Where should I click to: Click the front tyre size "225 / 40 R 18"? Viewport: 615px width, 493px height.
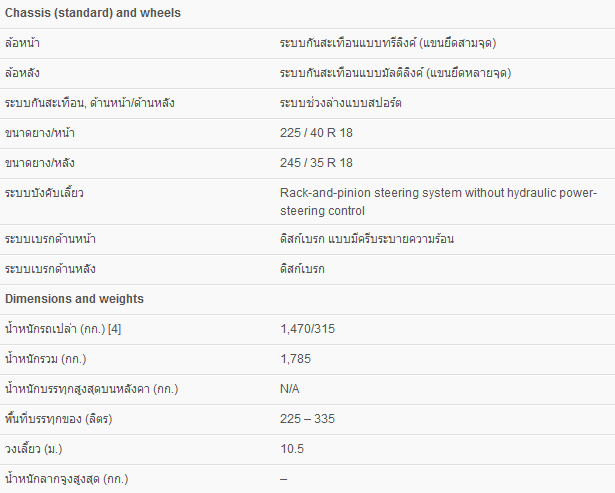pos(316,133)
